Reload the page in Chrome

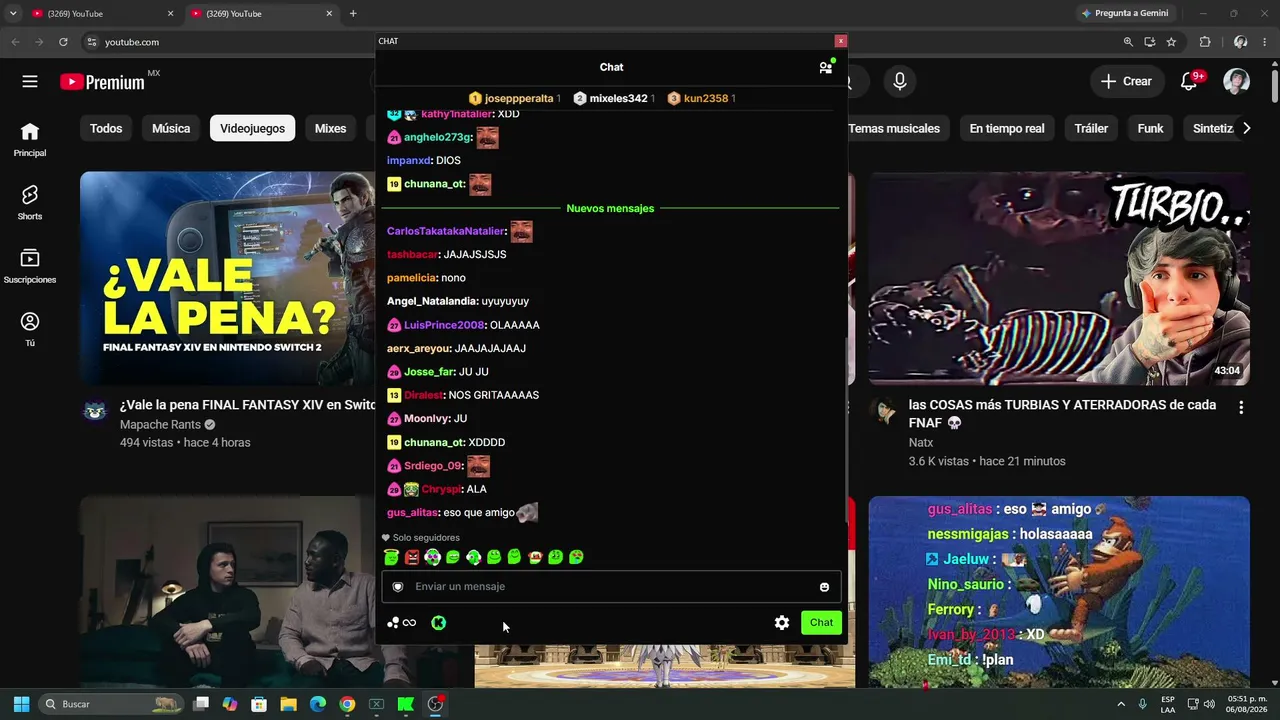pyautogui.click(x=63, y=42)
